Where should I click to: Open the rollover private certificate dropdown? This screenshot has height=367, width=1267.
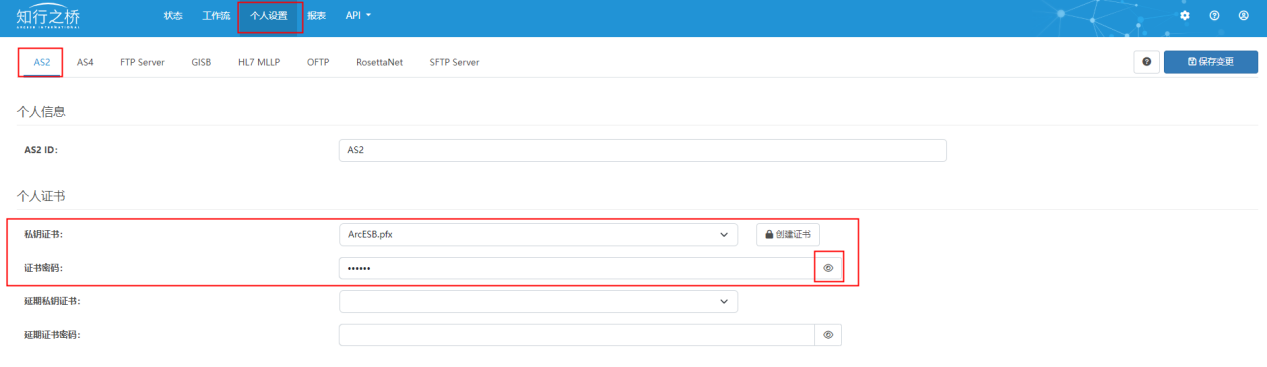coord(538,301)
